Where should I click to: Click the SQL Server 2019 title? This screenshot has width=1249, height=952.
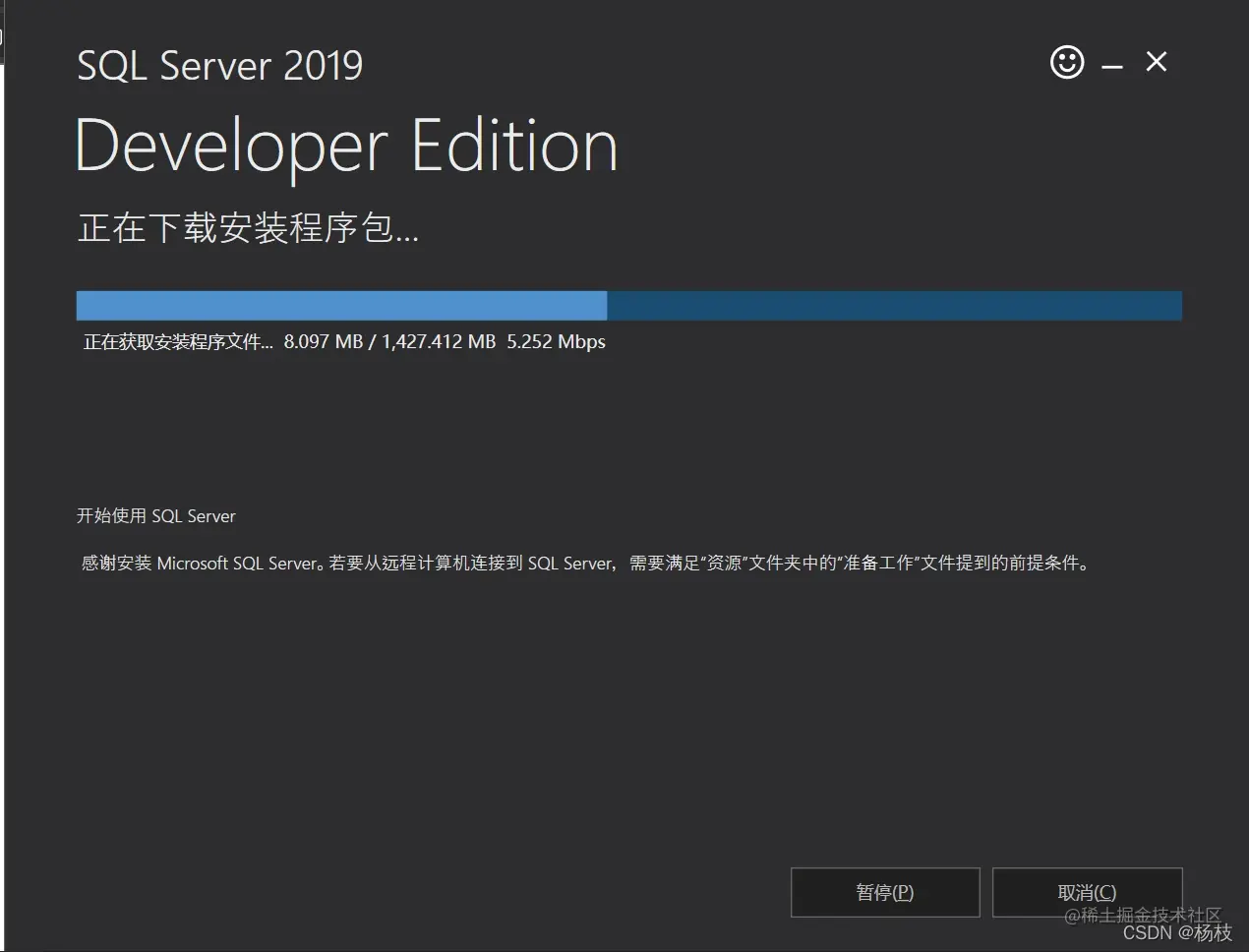coord(220,66)
